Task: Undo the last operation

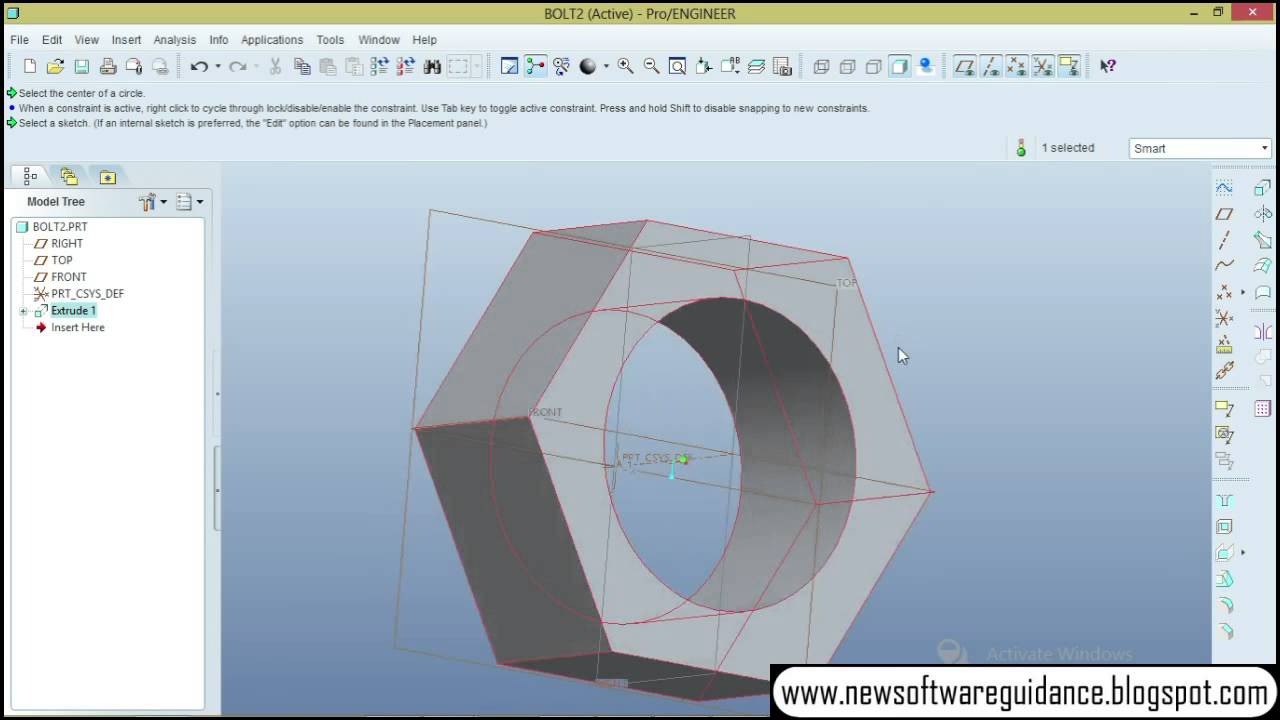Action: [199, 66]
